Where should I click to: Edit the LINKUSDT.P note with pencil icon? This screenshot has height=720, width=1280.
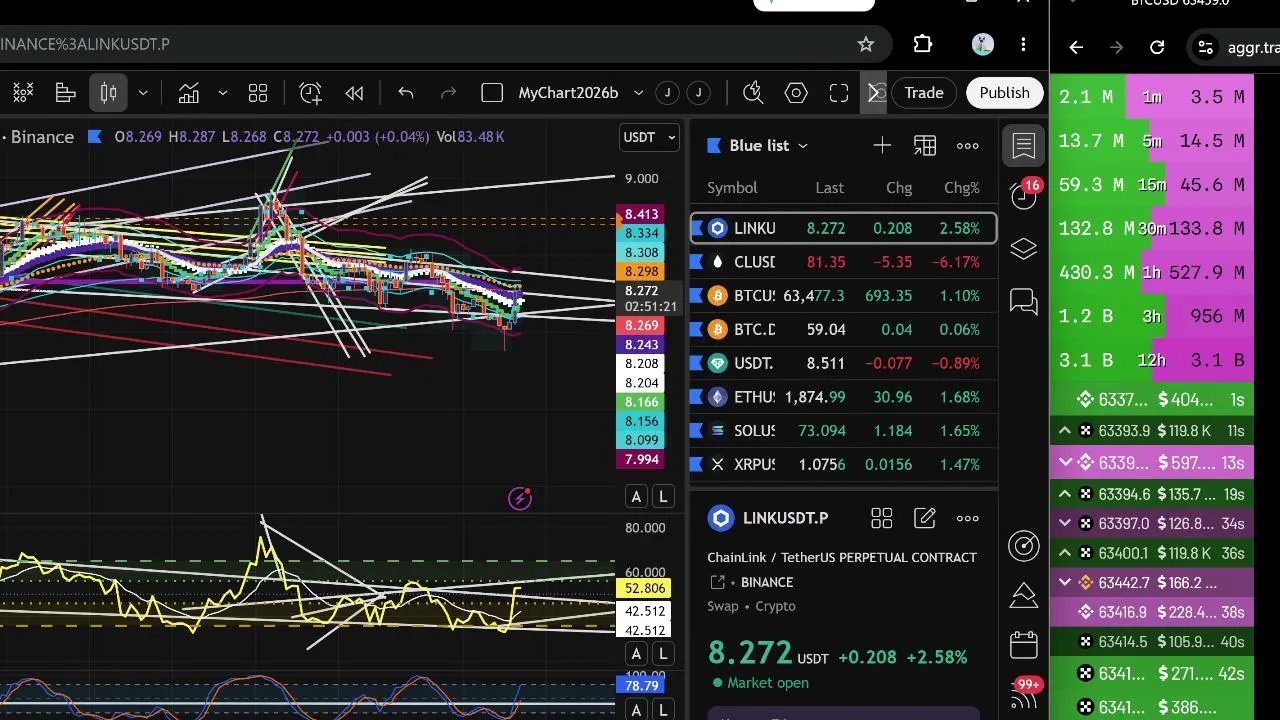point(925,518)
